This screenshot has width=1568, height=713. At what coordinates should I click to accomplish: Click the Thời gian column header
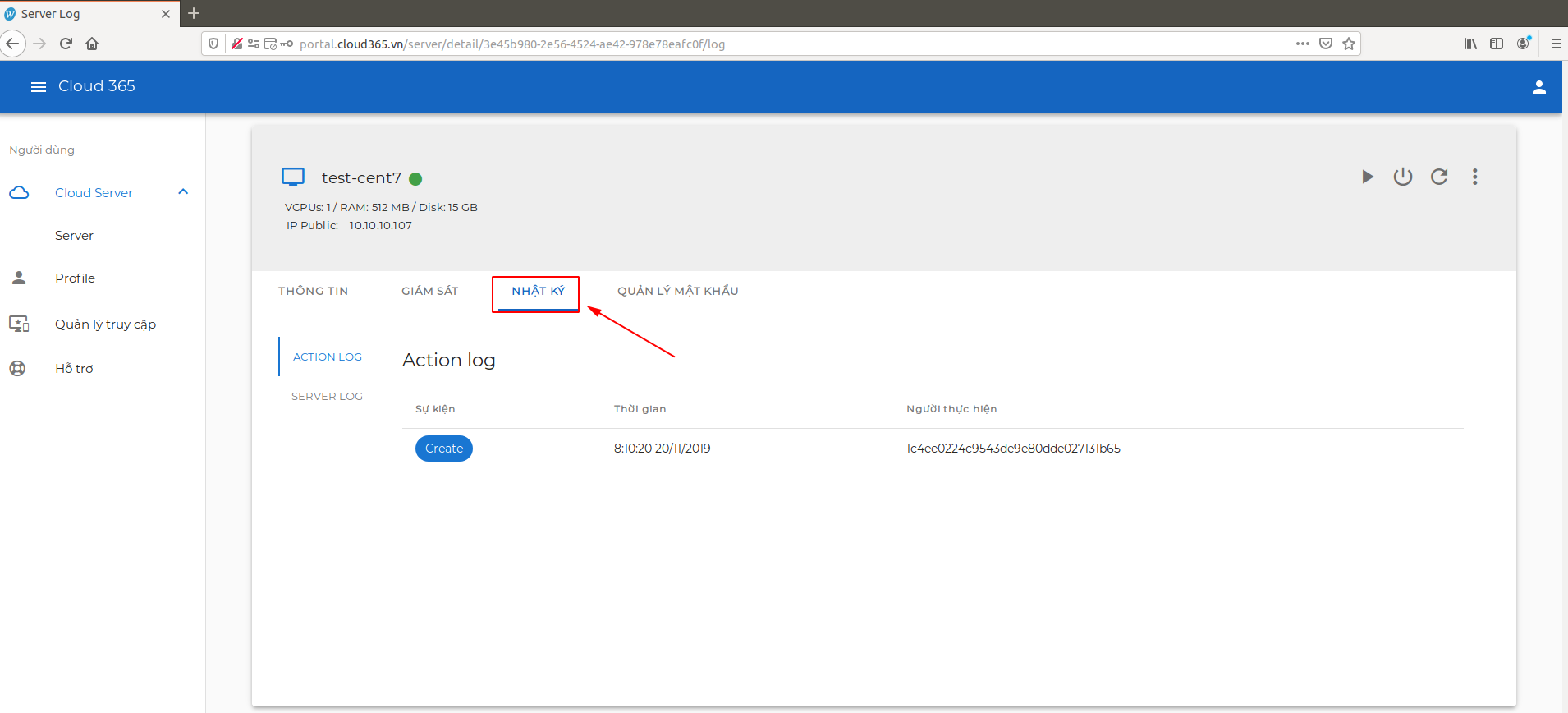(x=640, y=409)
